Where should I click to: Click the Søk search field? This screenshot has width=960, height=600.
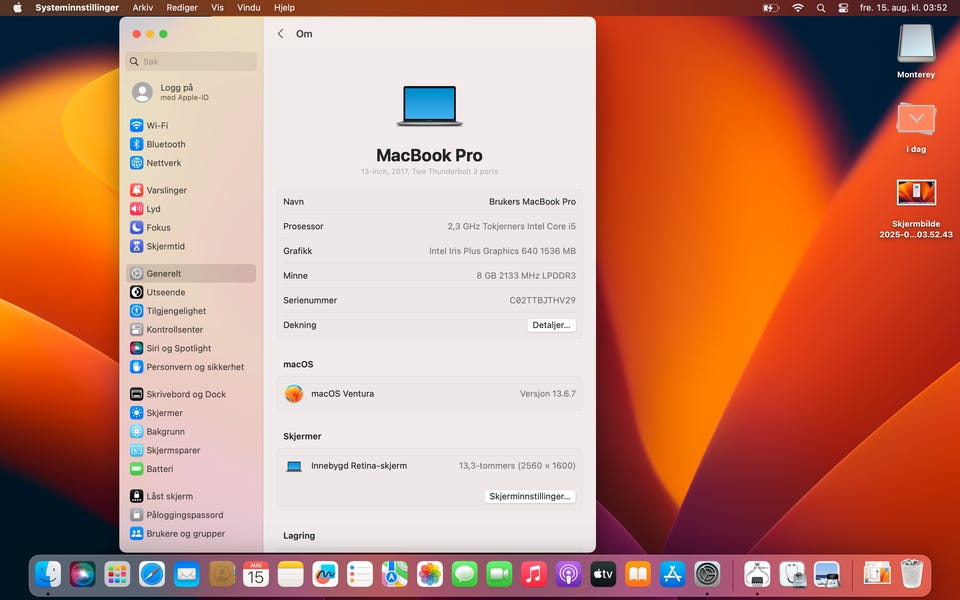pos(191,61)
